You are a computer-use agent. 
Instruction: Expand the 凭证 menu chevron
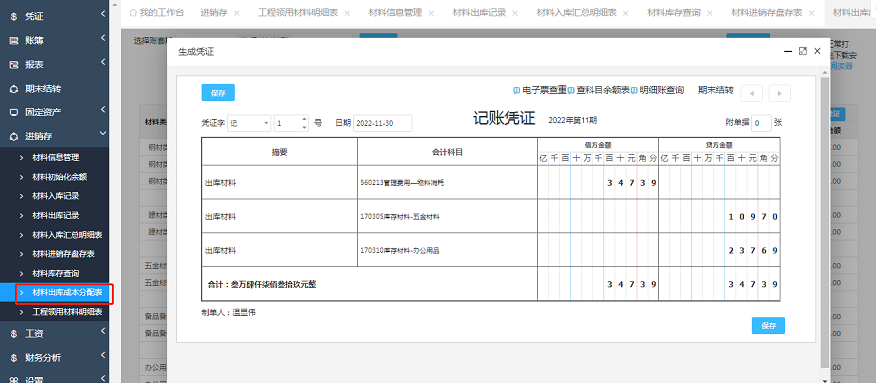click(x=103, y=14)
